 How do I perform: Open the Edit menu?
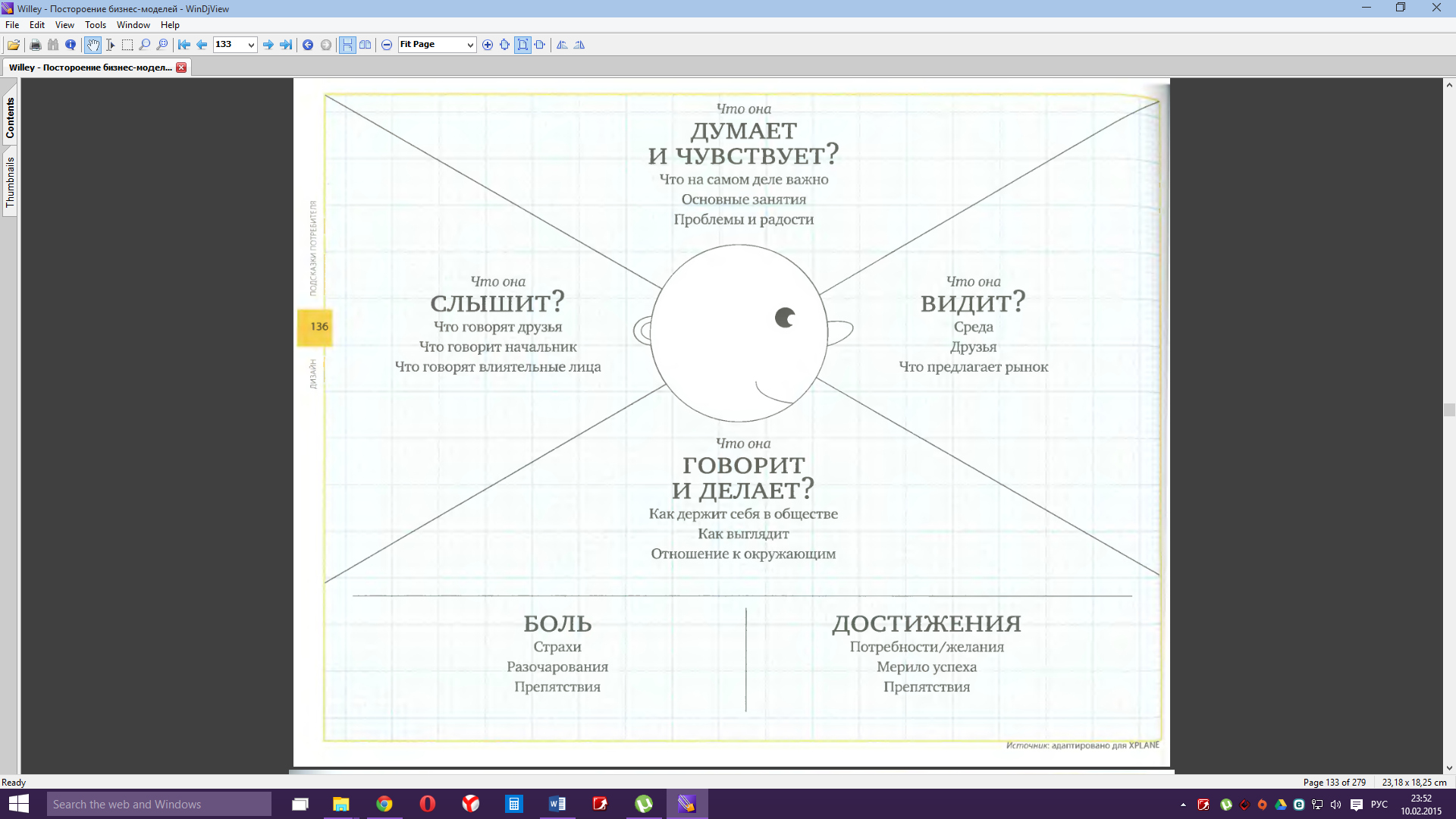[37, 25]
